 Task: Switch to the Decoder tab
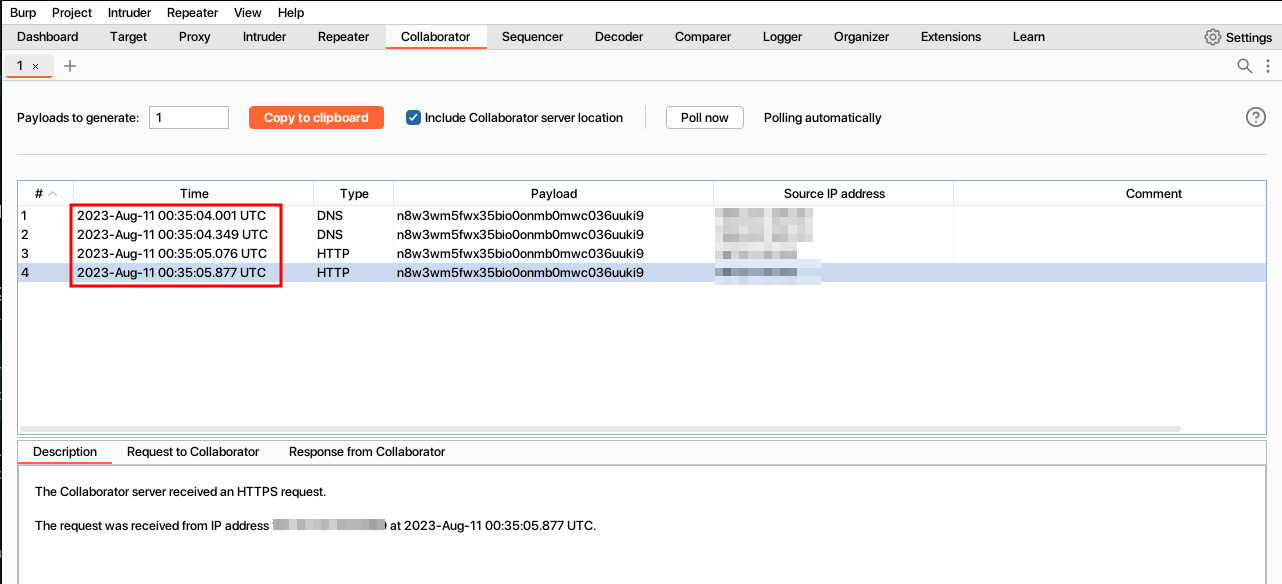pyautogui.click(x=619, y=37)
